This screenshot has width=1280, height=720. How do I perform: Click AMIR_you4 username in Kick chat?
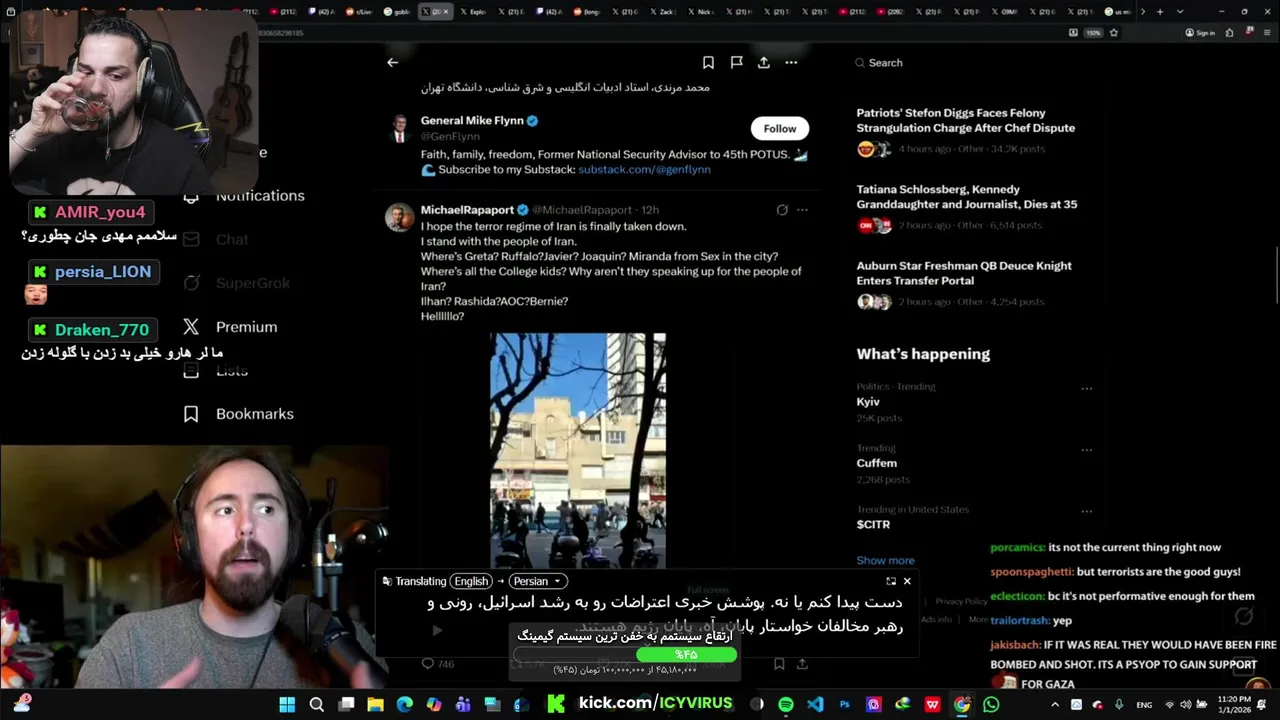[100, 212]
